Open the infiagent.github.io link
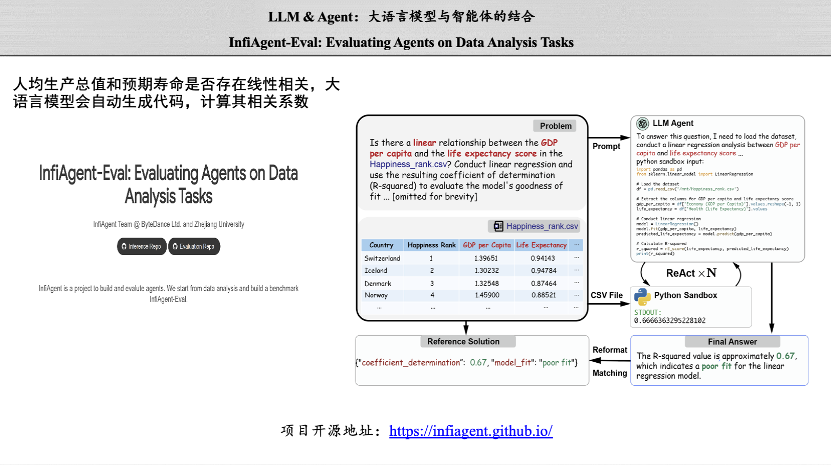The width and height of the screenshot is (832, 466). coord(470,431)
